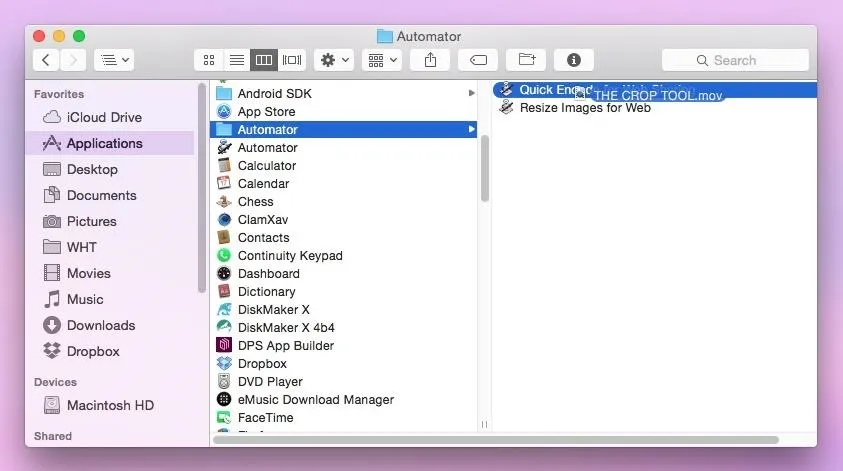Select the Quick Encode workflow row

654,90
